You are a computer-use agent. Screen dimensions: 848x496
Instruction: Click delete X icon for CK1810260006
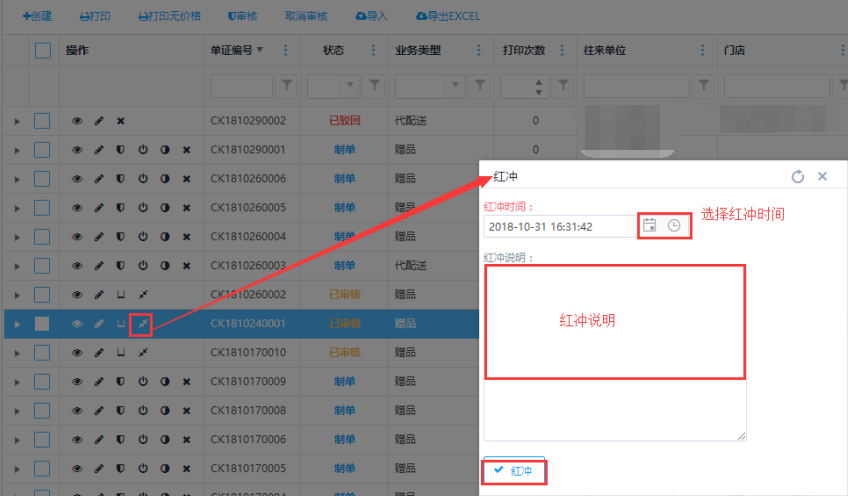coord(186,179)
